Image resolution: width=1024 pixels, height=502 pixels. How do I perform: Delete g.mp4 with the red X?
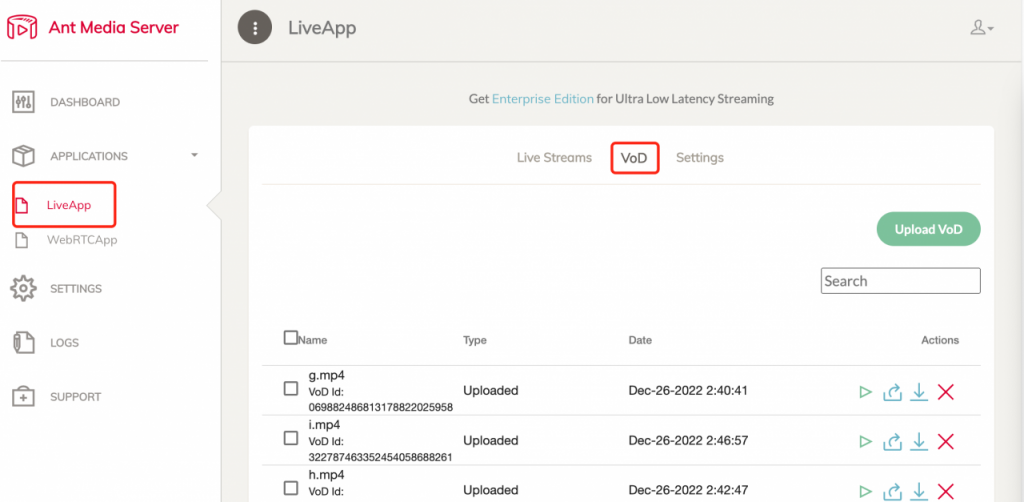pyautogui.click(x=946, y=392)
